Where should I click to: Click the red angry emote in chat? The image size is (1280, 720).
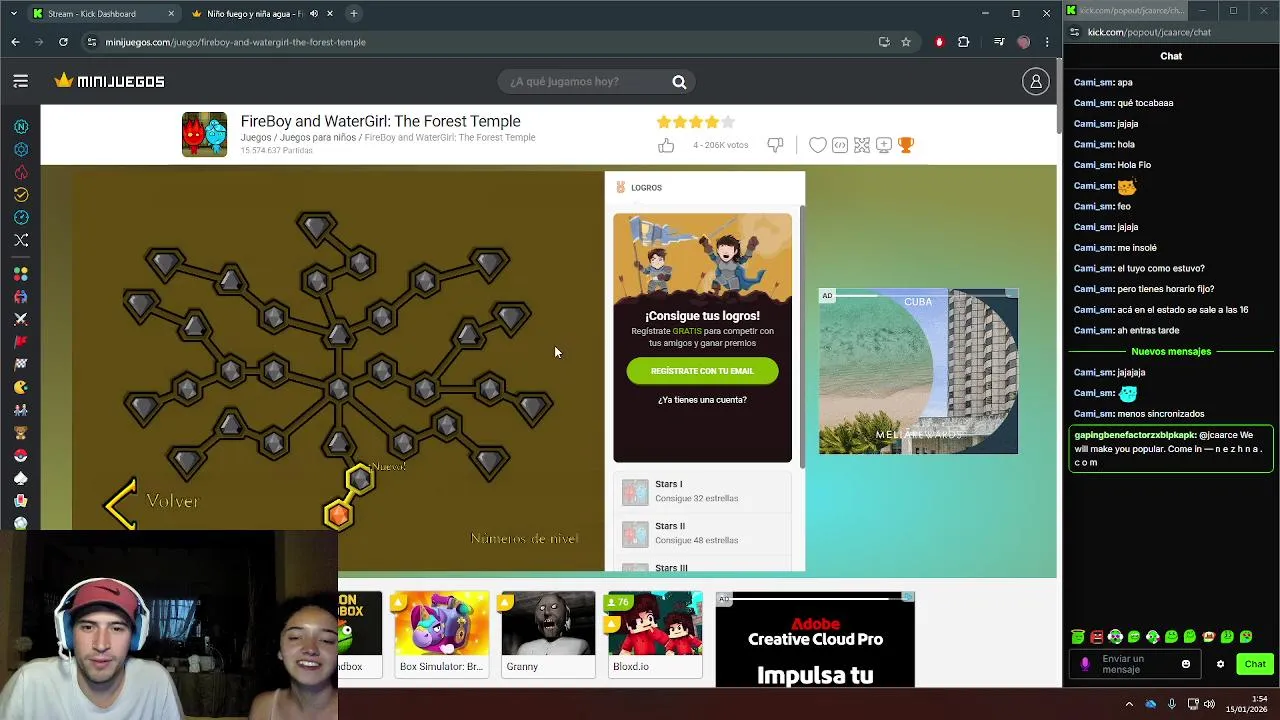(x=1097, y=637)
